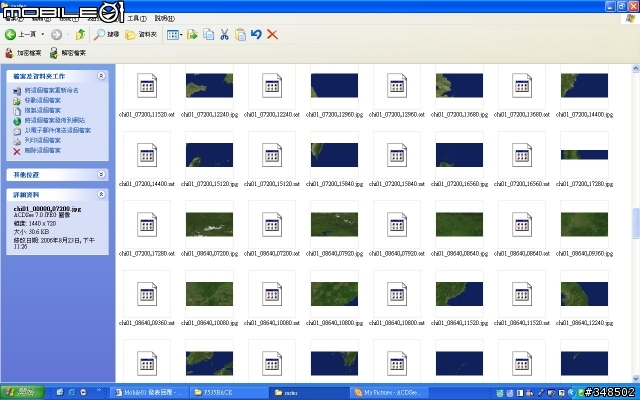Select the chi01_08640,09360 .set file icon

click(147, 294)
